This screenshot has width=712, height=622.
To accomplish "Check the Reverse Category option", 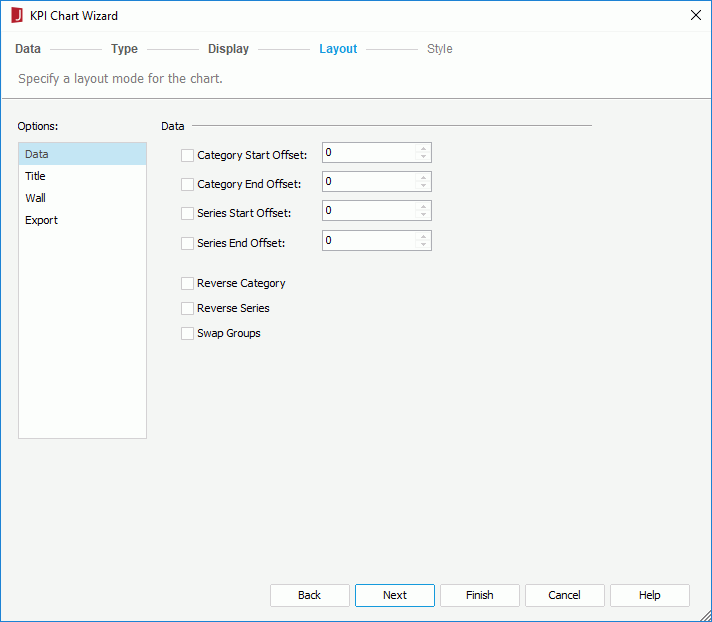I will pyautogui.click(x=187, y=283).
